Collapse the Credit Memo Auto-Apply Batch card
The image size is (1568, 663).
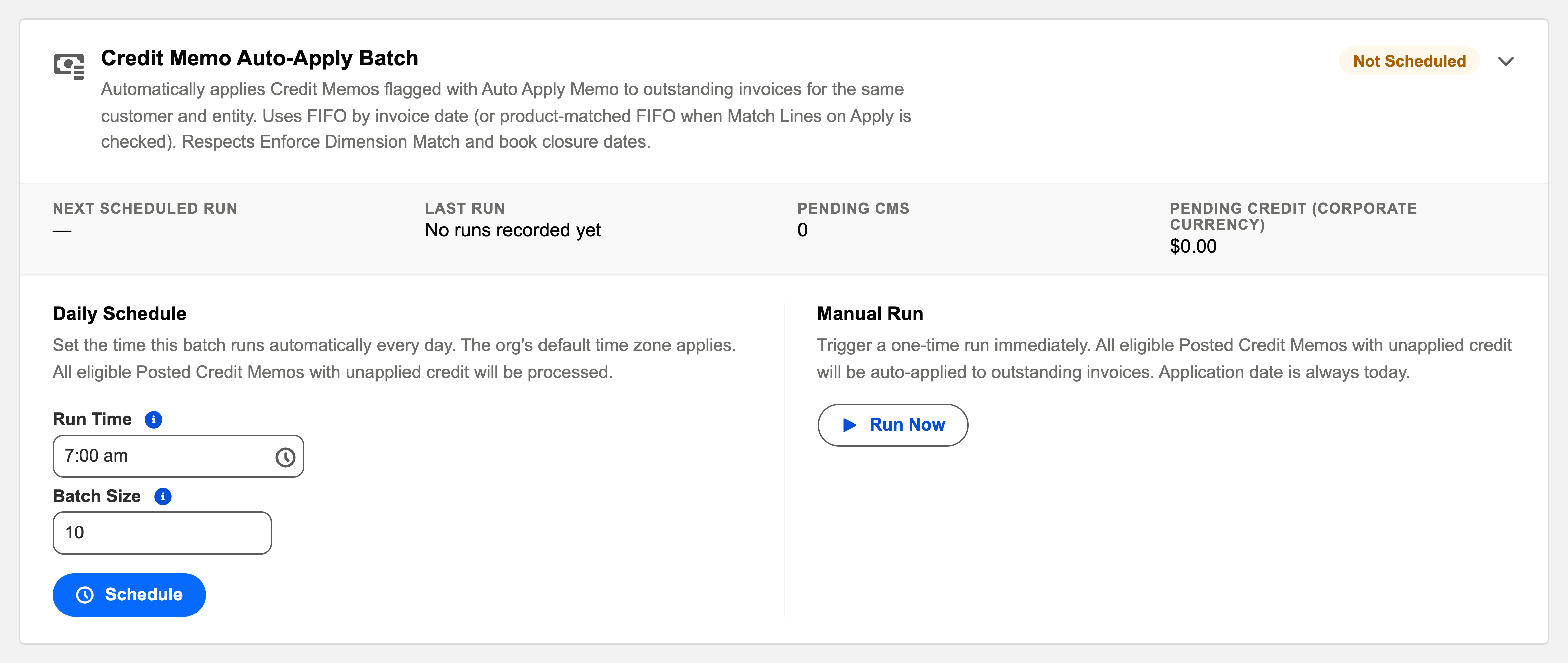tap(1505, 62)
